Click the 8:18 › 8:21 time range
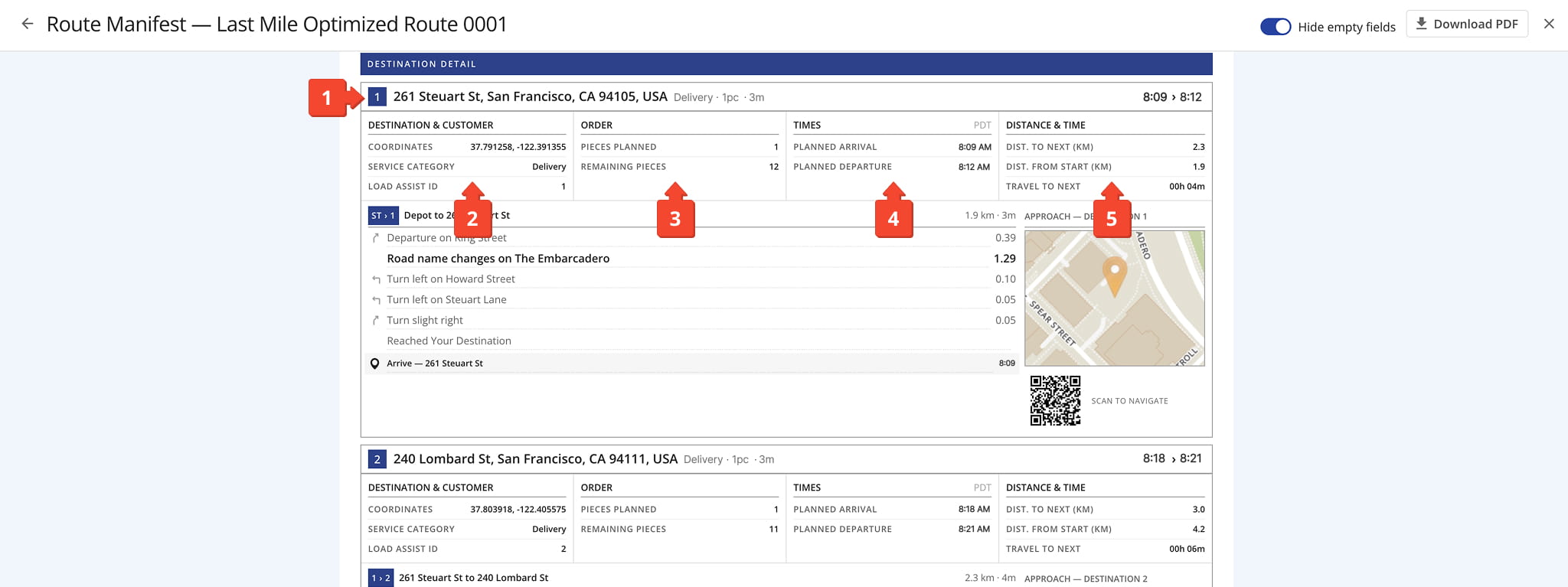The image size is (1568, 587). [1172, 458]
